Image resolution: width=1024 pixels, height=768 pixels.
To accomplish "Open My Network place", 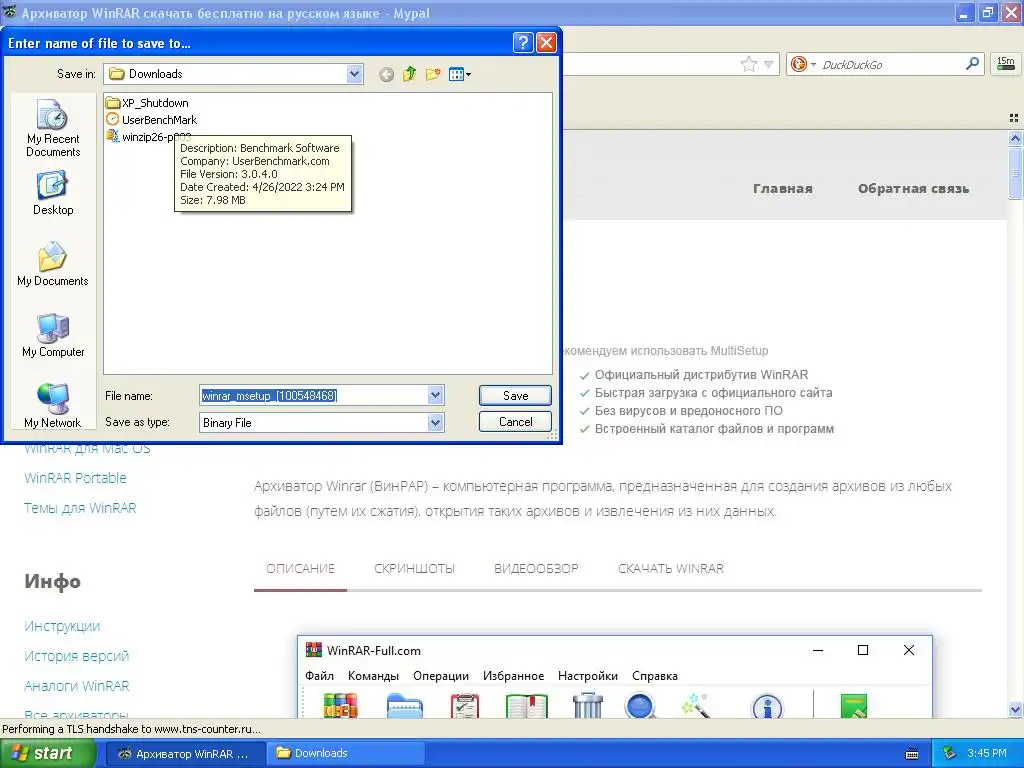I will click(53, 406).
